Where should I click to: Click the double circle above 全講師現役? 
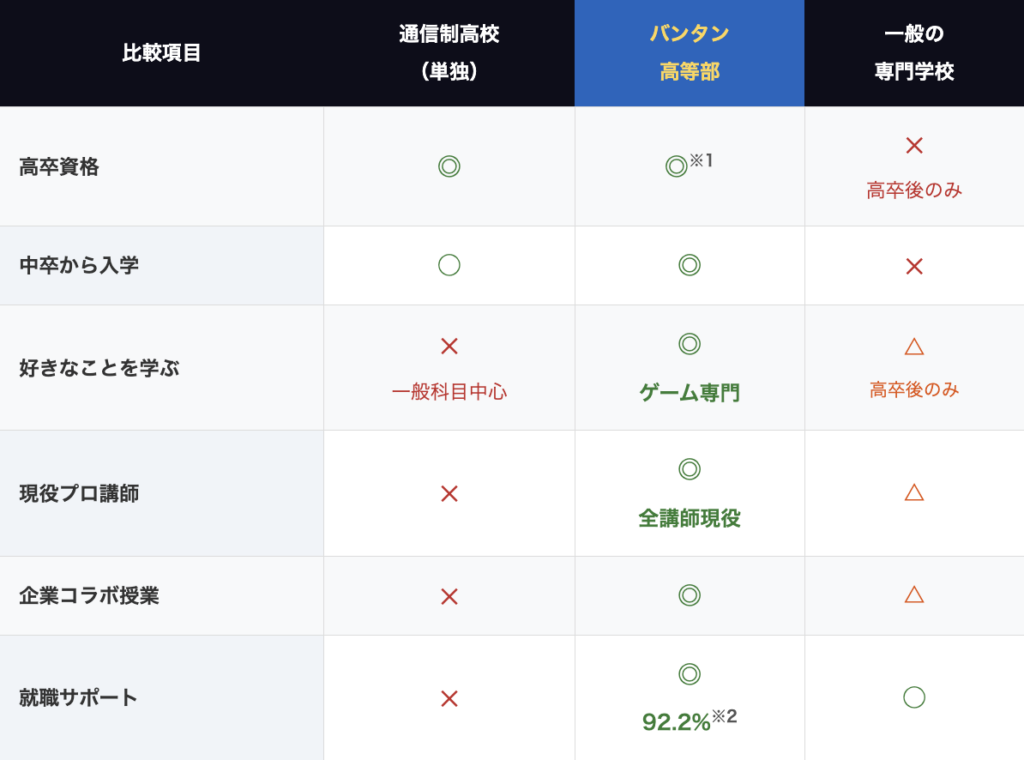click(689, 469)
